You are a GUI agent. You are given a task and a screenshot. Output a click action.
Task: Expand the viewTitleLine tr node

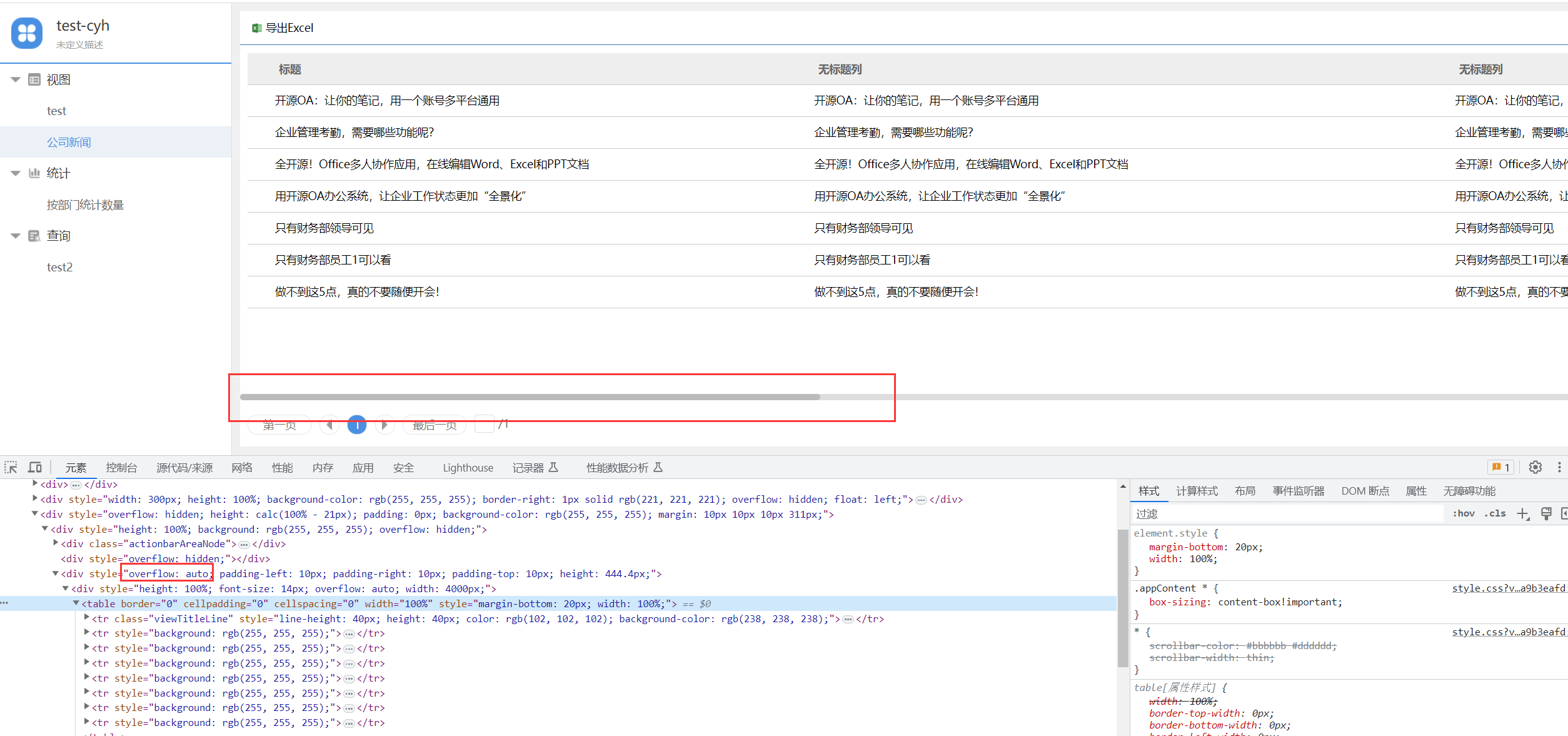pos(87,618)
